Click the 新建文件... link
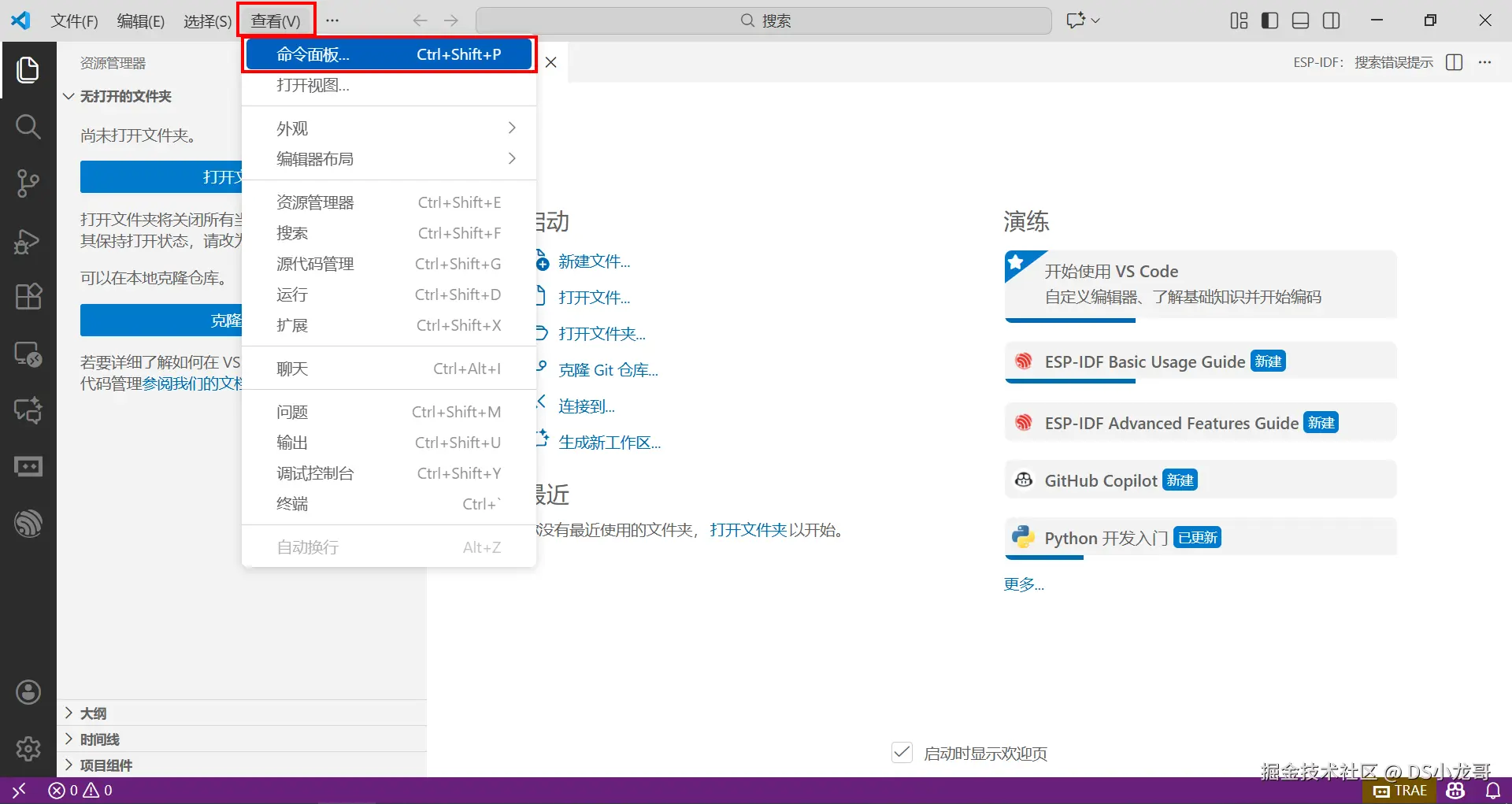This screenshot has height=804, width=1512. [x=595, y=261]
